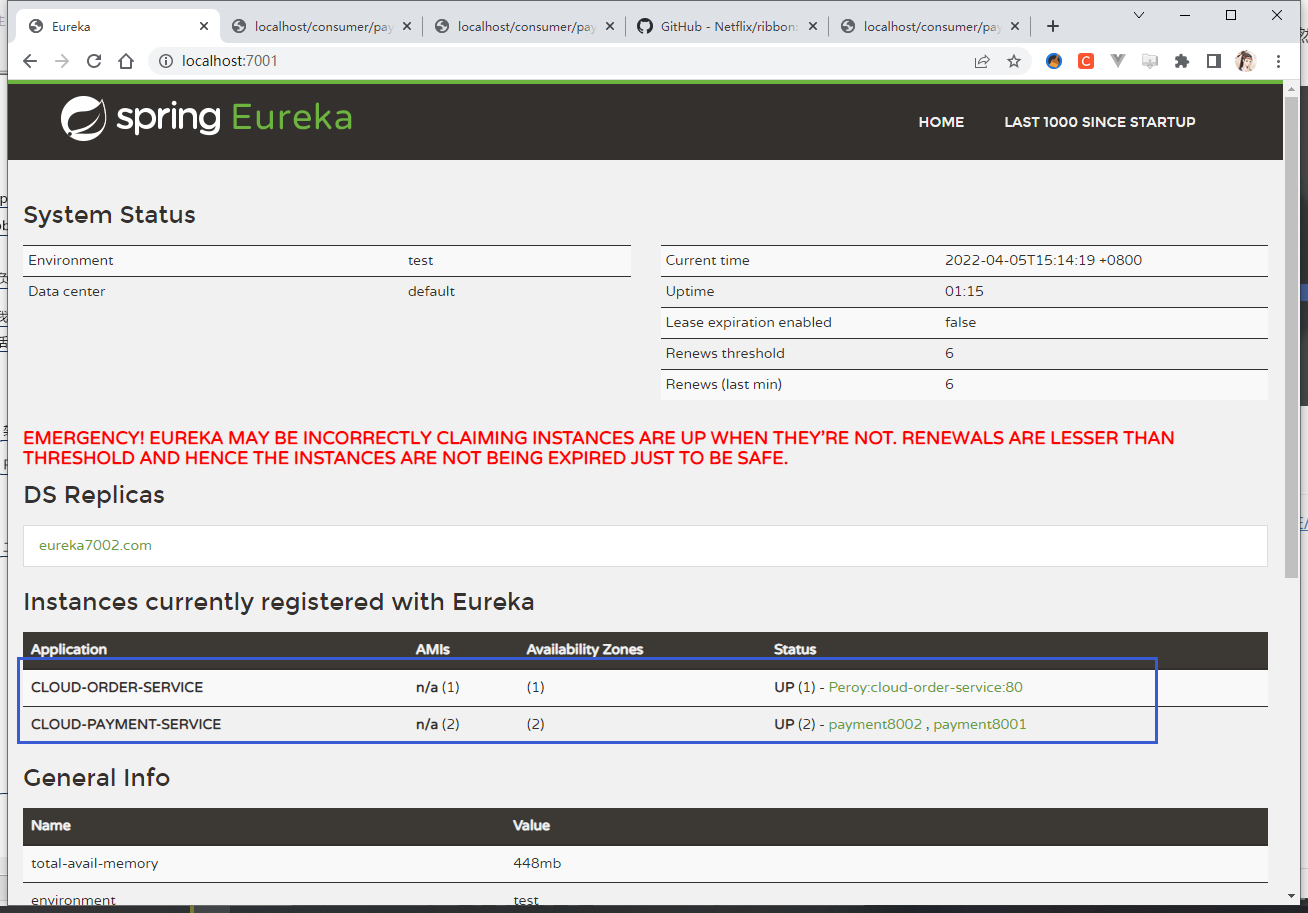The width and height of the screenshot is (1308, 913).
Task: Go back using the browser back arrow
Action: (x=30, y=61)
